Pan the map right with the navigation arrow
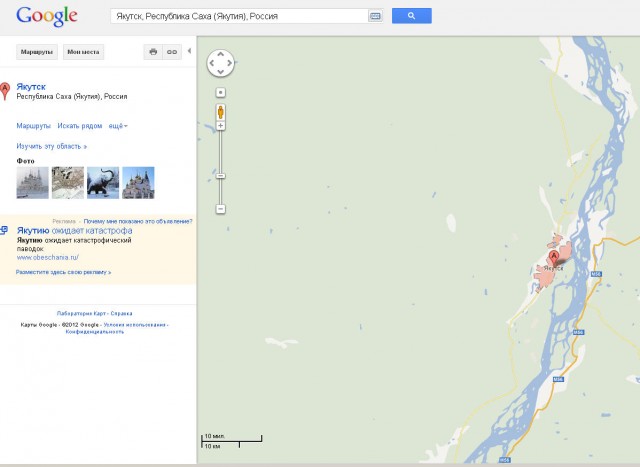The width and height of the screenshot is (640, 467). pos(230,63)
